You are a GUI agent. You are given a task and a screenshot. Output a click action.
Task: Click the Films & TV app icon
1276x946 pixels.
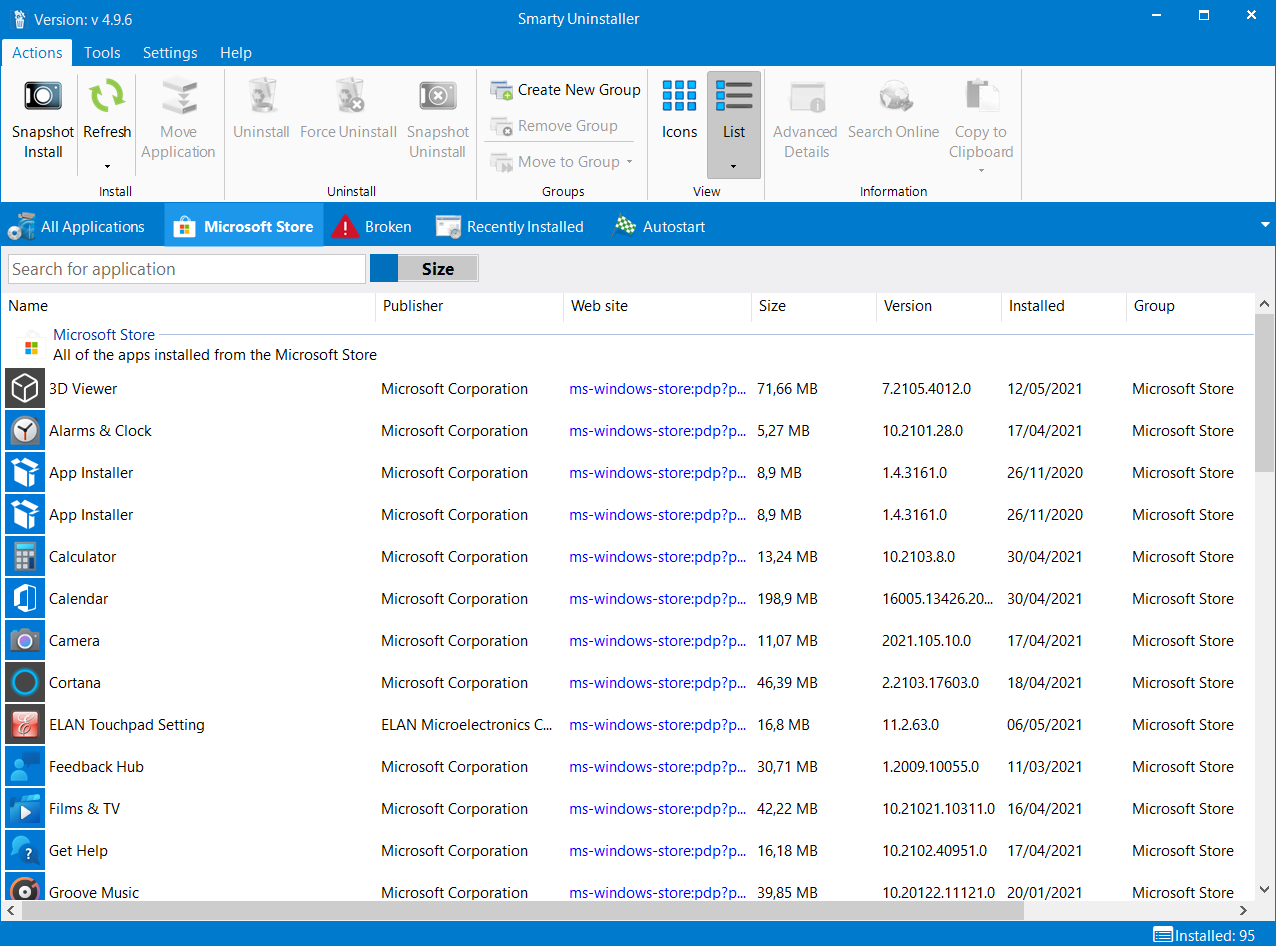[25, 808]
